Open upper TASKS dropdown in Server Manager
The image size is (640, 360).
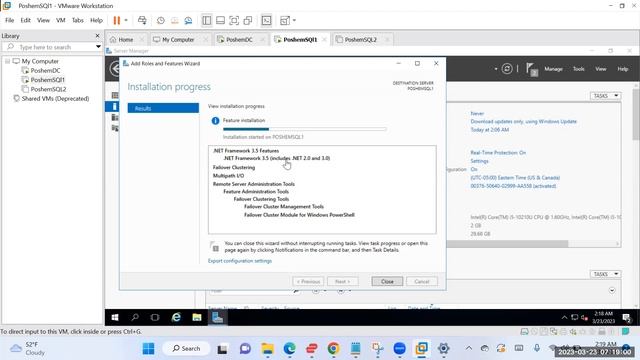click(x=605, y=96)
